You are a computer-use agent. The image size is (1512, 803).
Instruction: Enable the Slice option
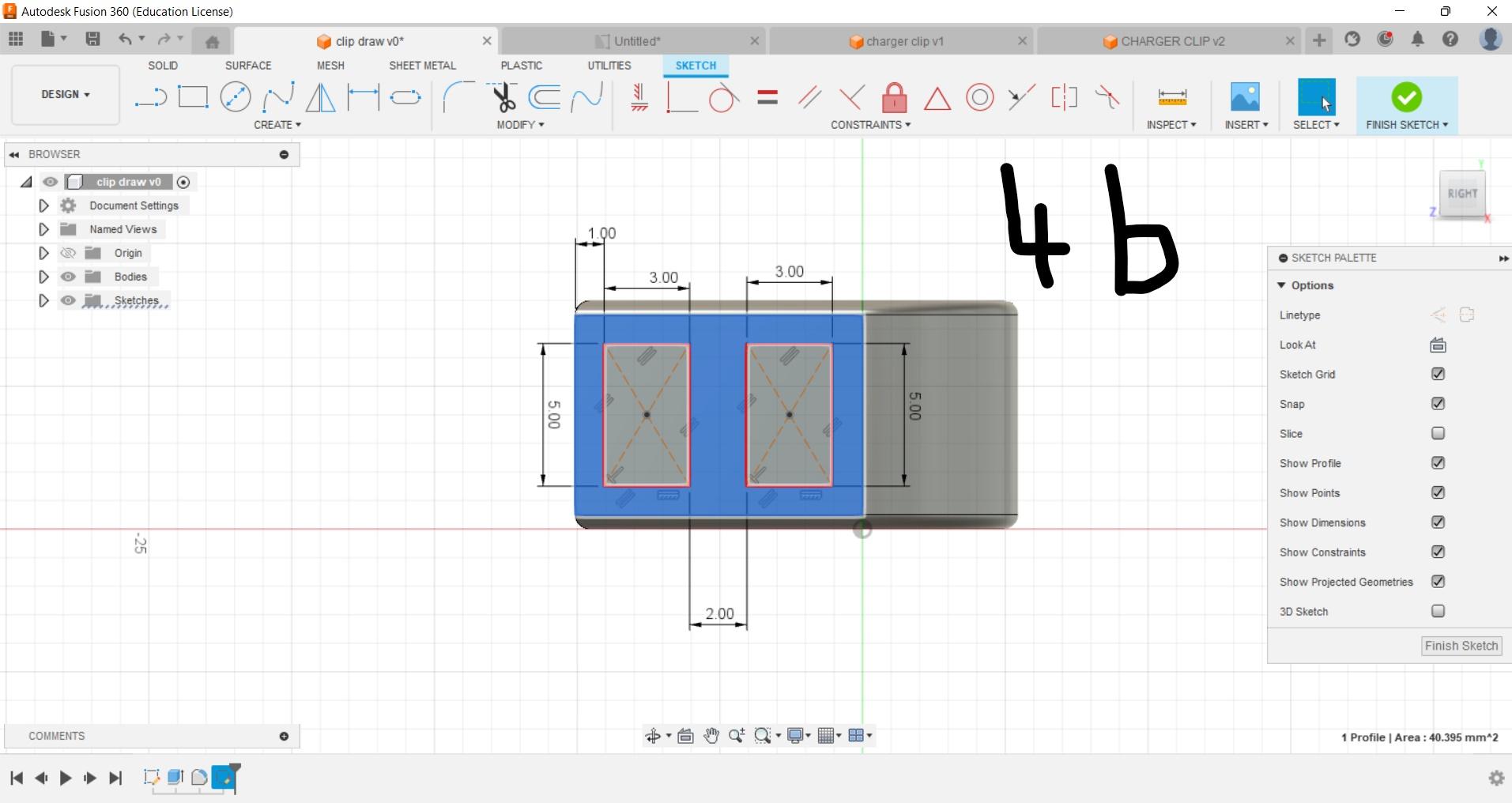pos(1438,433)
